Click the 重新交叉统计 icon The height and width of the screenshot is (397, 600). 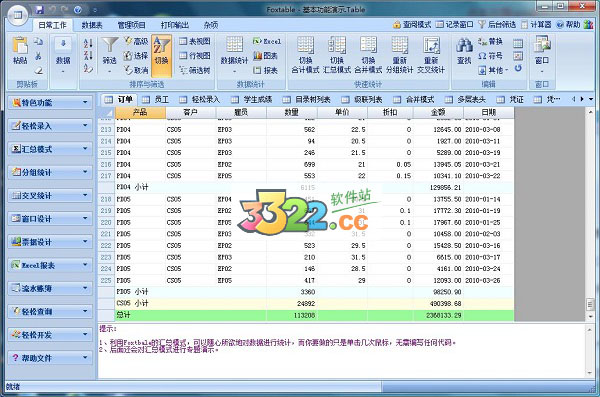(x=431, y=46)
